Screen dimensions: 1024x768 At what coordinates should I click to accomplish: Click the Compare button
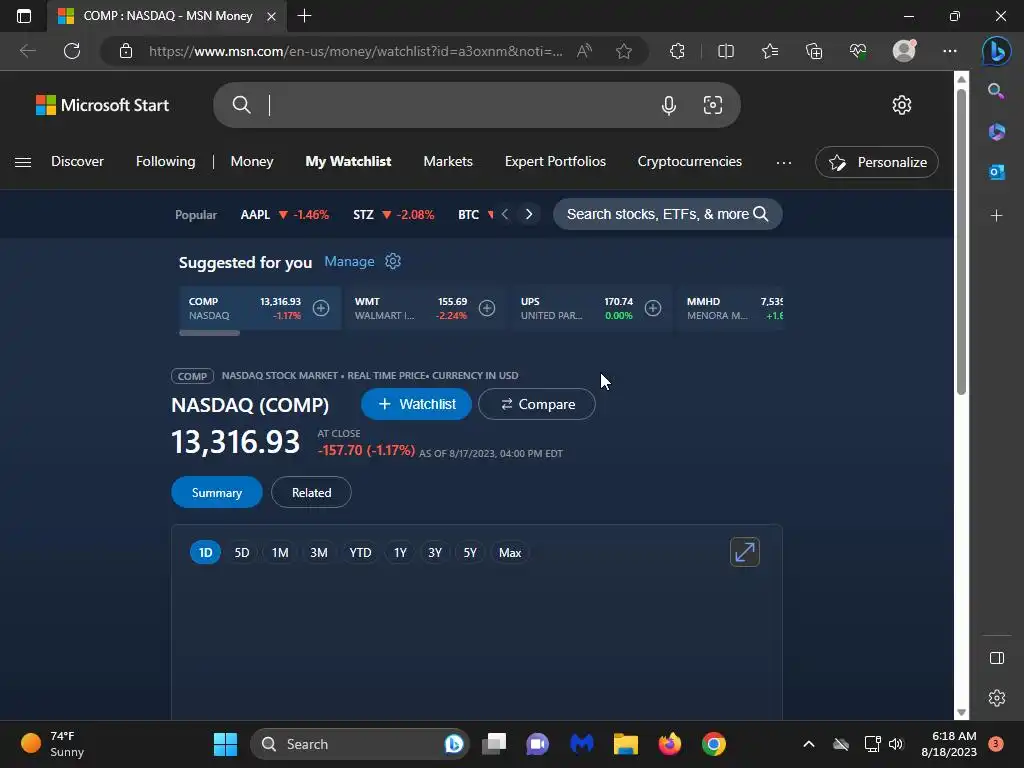pos(537,404)
